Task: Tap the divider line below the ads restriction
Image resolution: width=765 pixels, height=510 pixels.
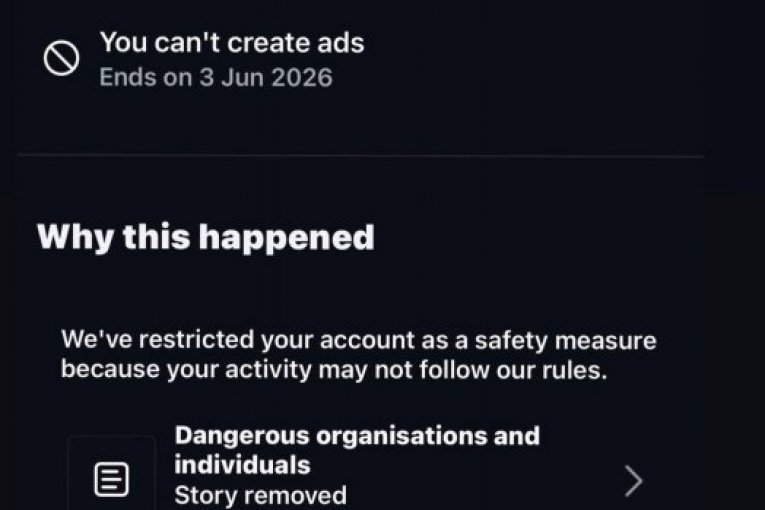Action: [x=360, y=155]
